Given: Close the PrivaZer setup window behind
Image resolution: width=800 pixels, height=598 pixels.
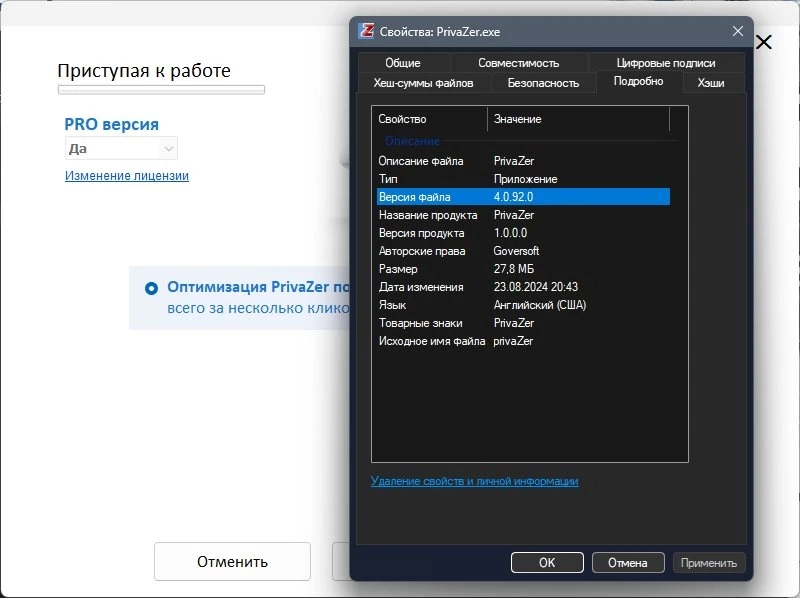Looking at the screenshot, I should (x=764, y=42).
